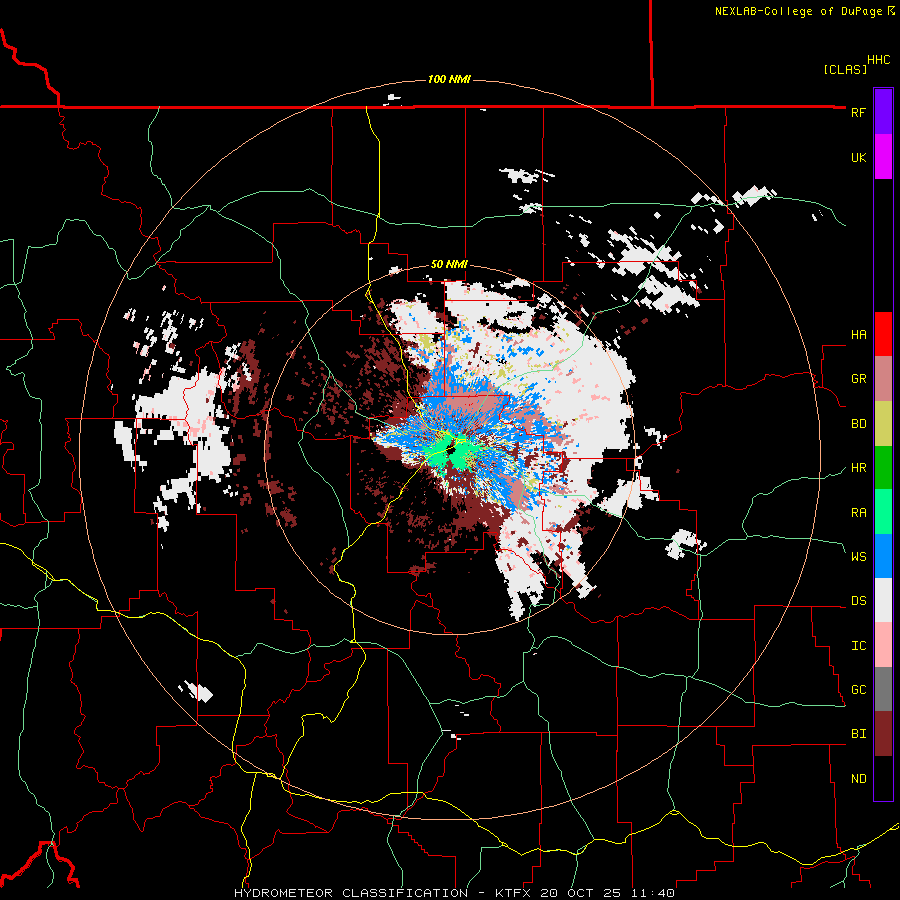The width and height of the screenshot is (900, 900).
Task: Click the KTFX radar site identifier
Action: tap(514, 893)
